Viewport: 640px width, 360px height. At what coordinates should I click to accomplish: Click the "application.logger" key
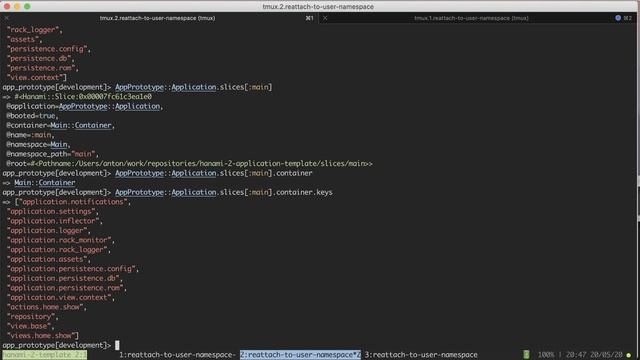pos(49,231)
